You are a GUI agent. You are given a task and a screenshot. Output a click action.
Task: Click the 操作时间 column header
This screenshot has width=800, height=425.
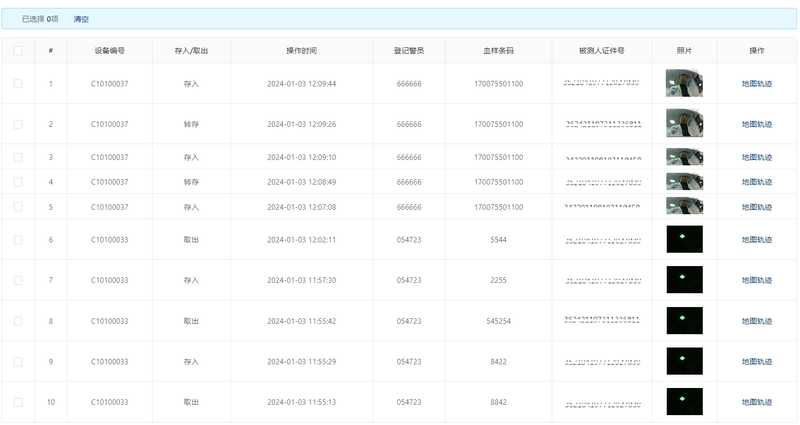coord(302,51)
